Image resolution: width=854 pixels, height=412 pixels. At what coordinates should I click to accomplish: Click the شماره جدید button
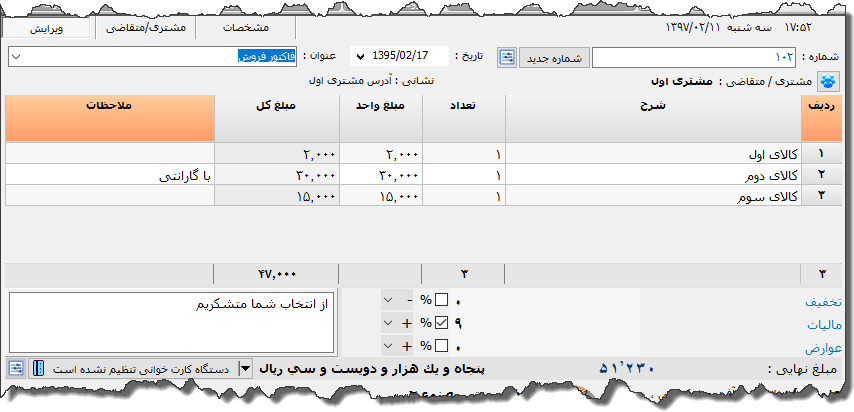(x=554, y=58)
